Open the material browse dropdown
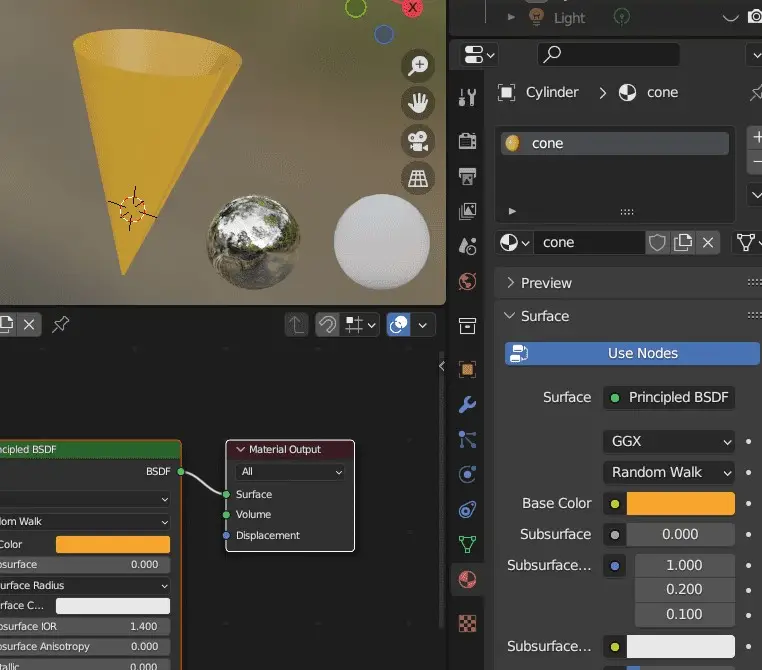 [514, 242]
